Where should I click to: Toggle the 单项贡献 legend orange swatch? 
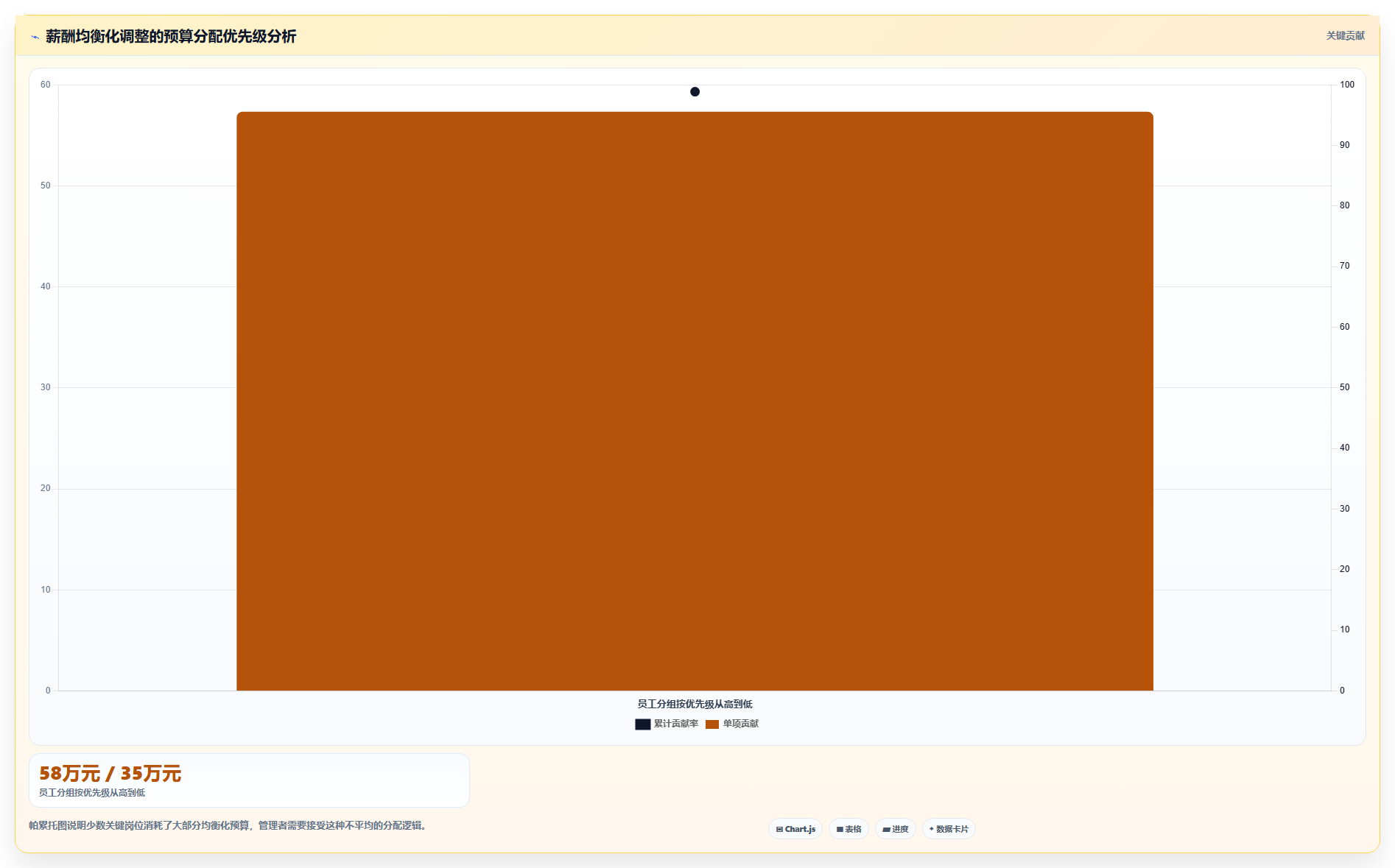(x=712, y=724)
